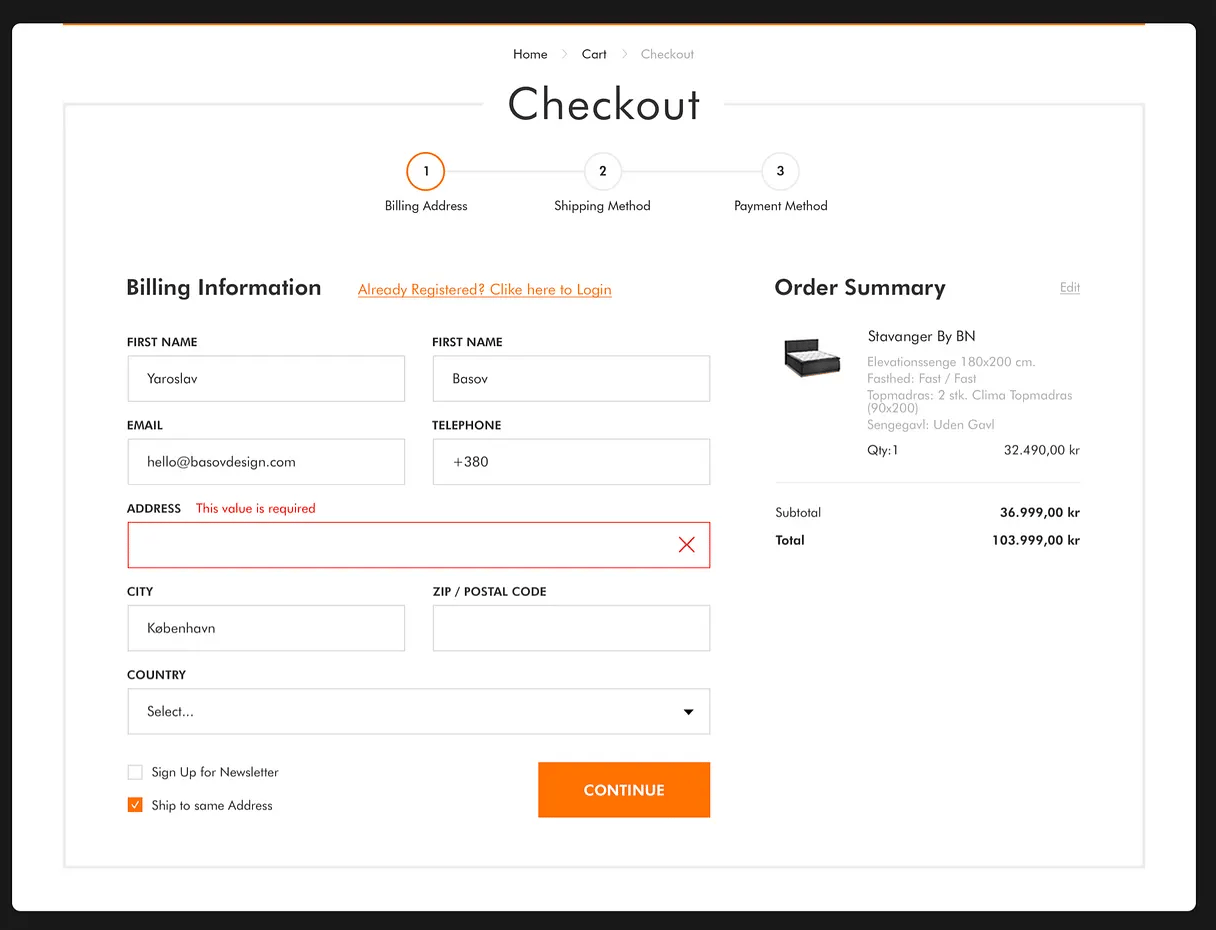Enable the Sign Up for Newsletter checkbox
The height and width of the screenshot is (930, 1216).
[x=135, y=772]
